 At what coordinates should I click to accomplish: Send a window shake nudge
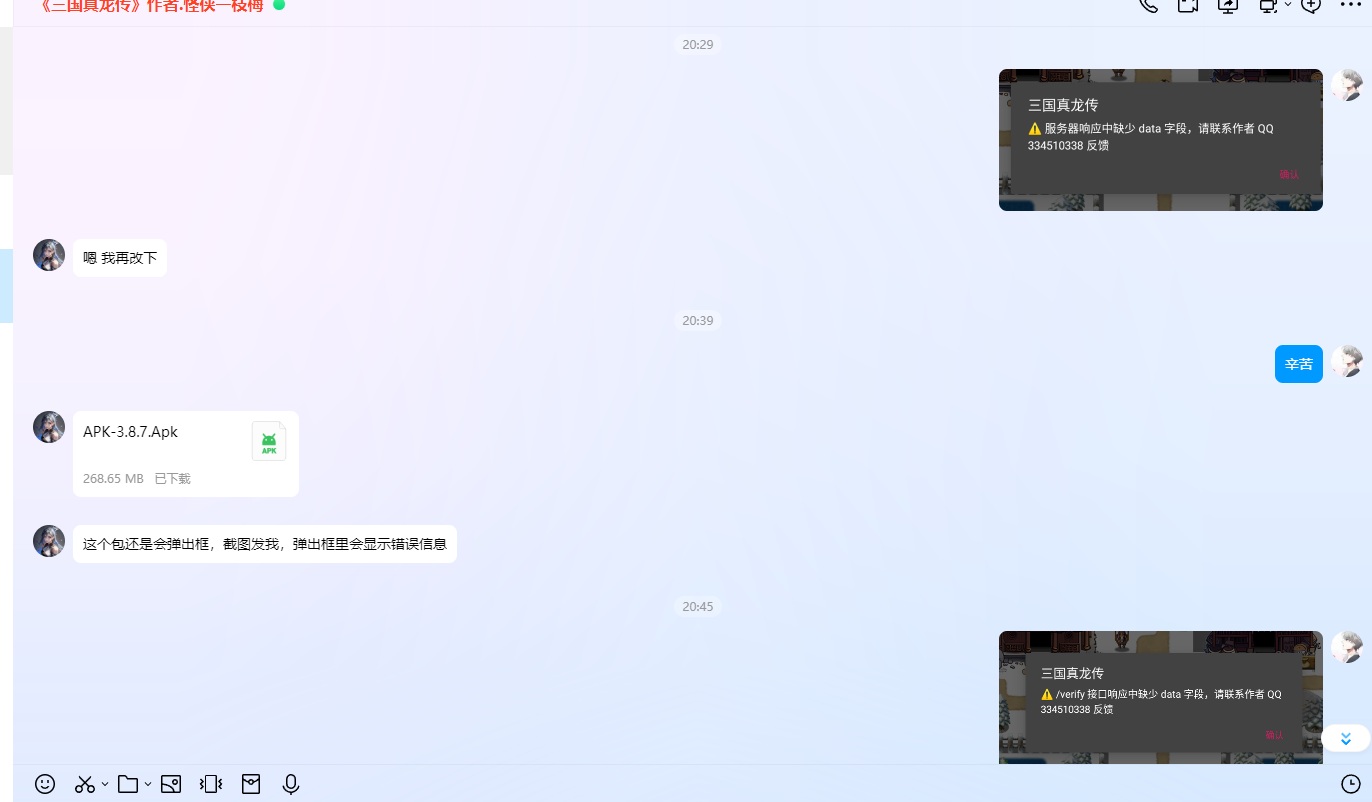(211, 784)
